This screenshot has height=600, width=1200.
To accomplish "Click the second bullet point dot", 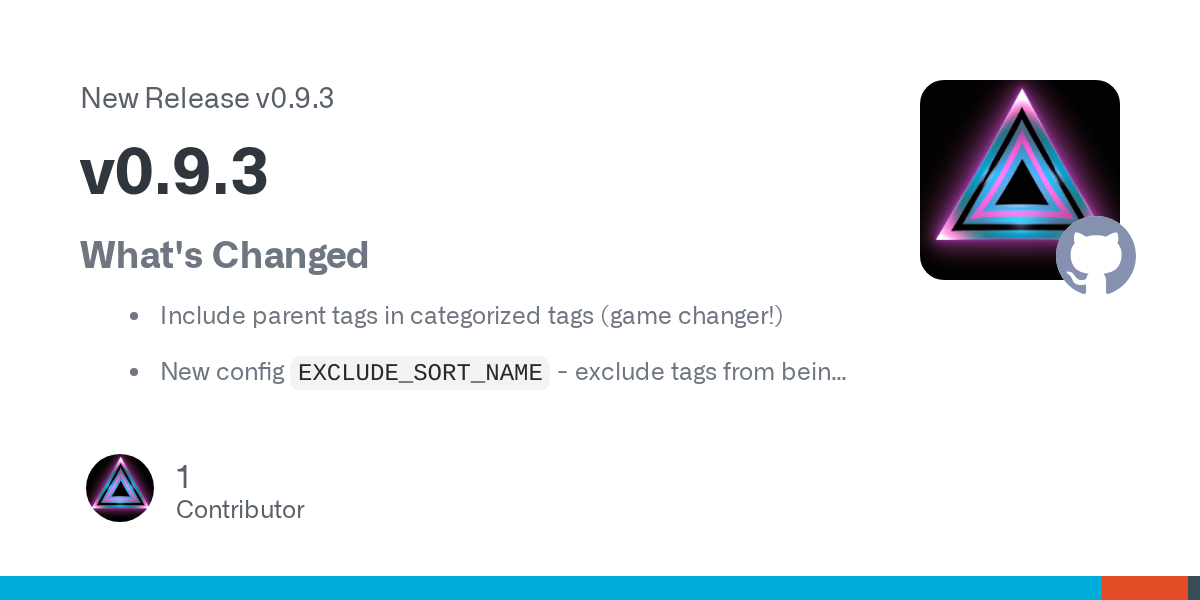I will [134, 373].
